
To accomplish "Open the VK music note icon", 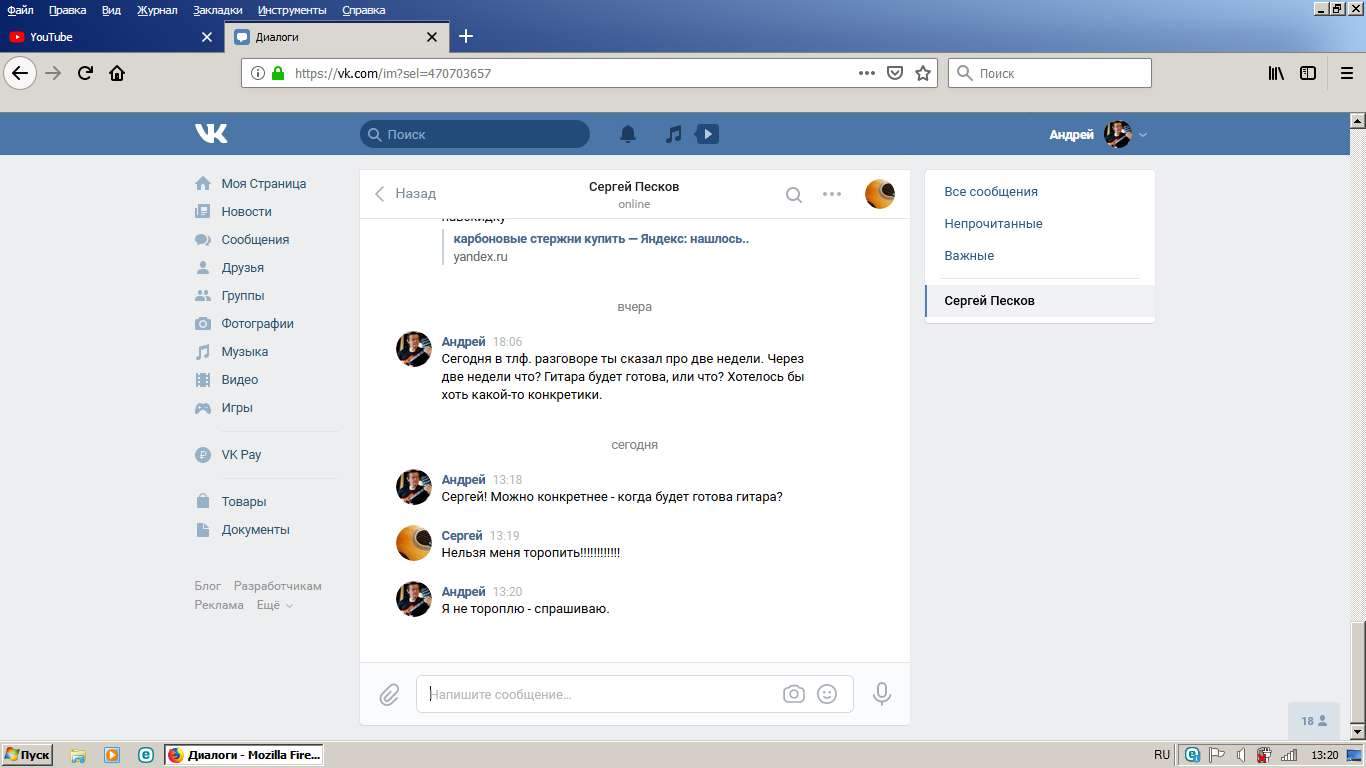I will 674,134.
